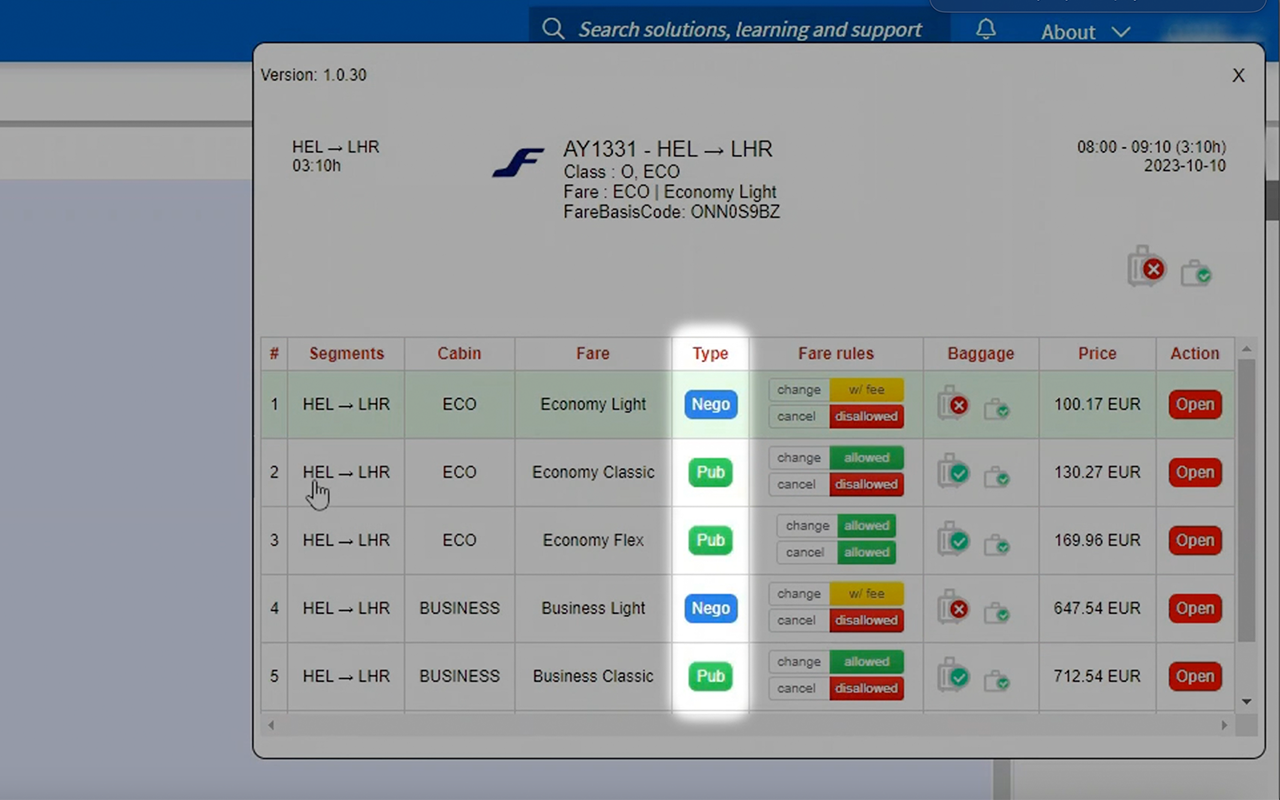Click the notification bell icon
The image size is (1280, 800).
985,29
